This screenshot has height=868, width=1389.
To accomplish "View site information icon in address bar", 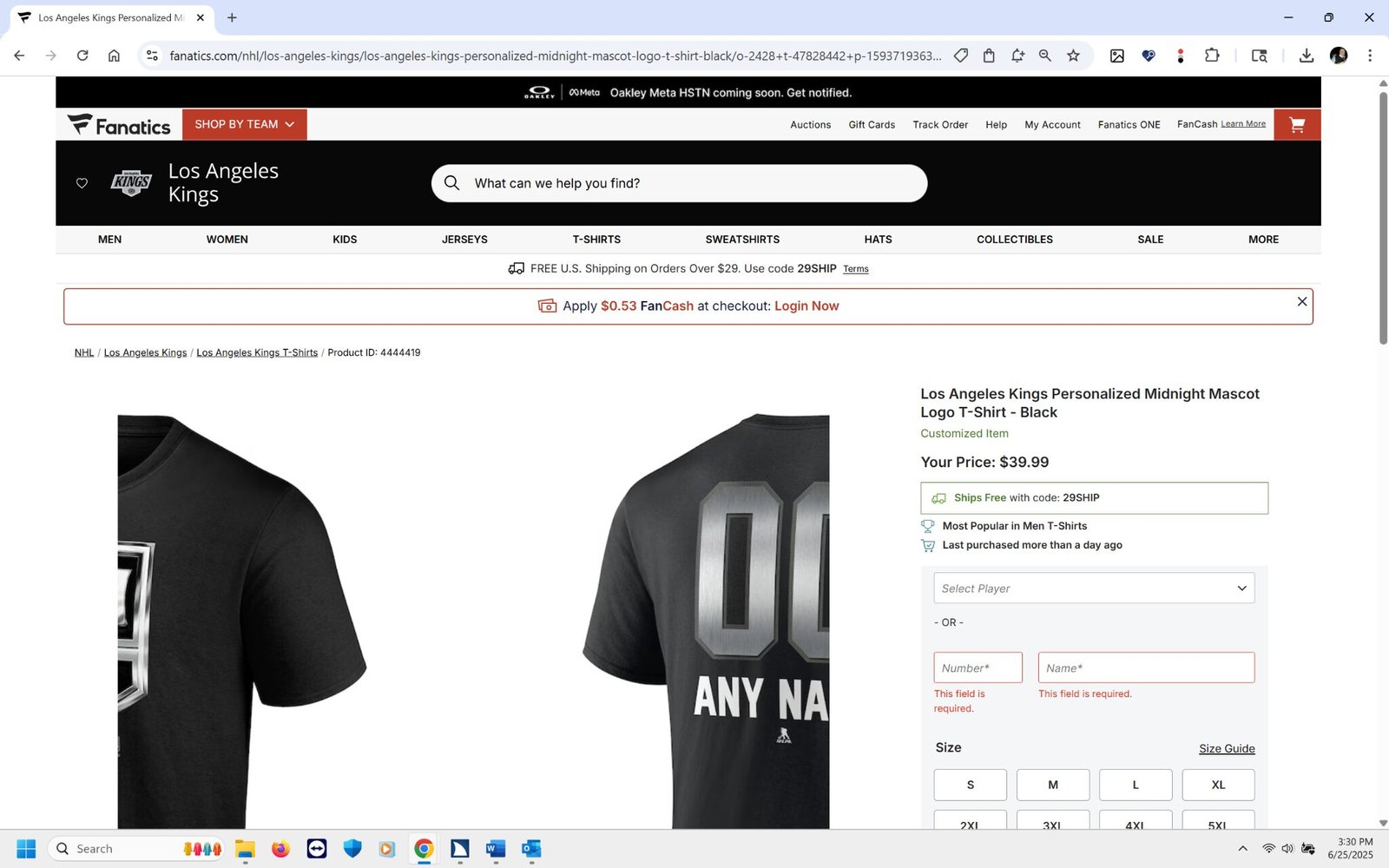I will (x=152, y=56).
